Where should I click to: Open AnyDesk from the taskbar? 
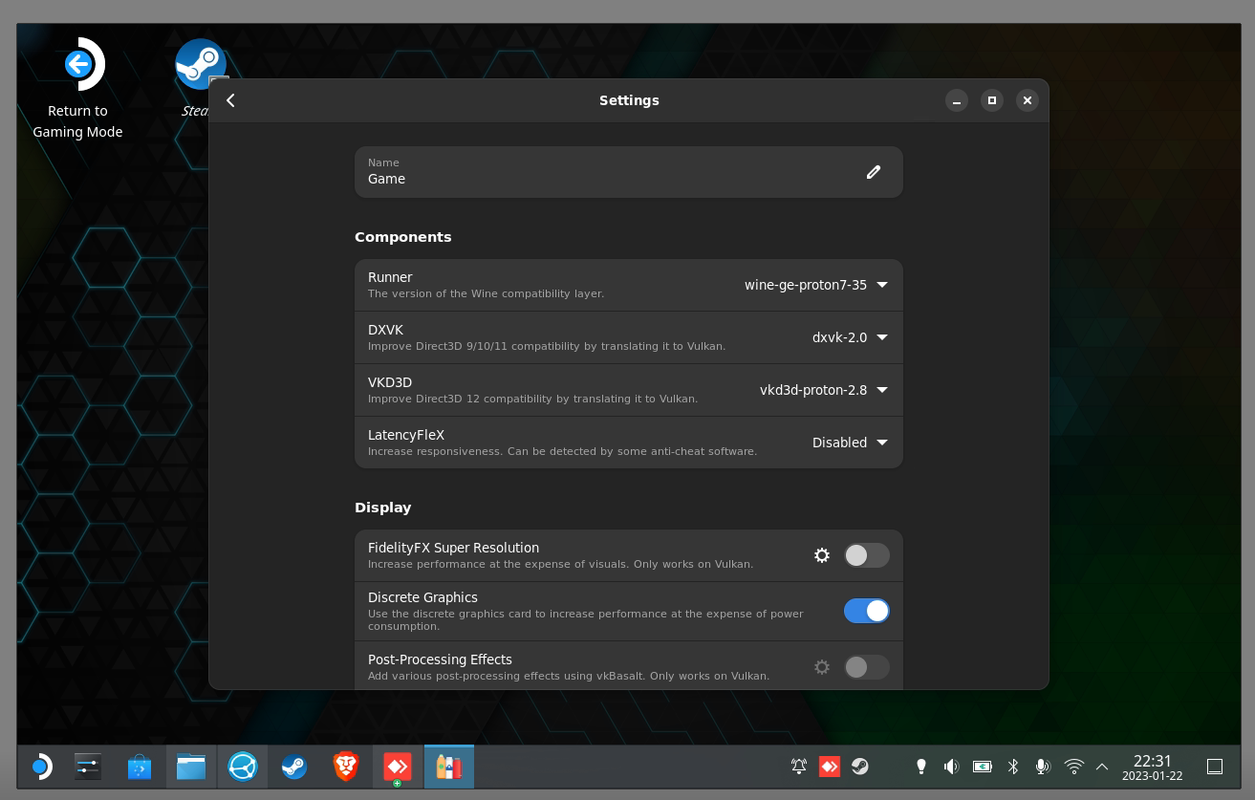[397, 767]
